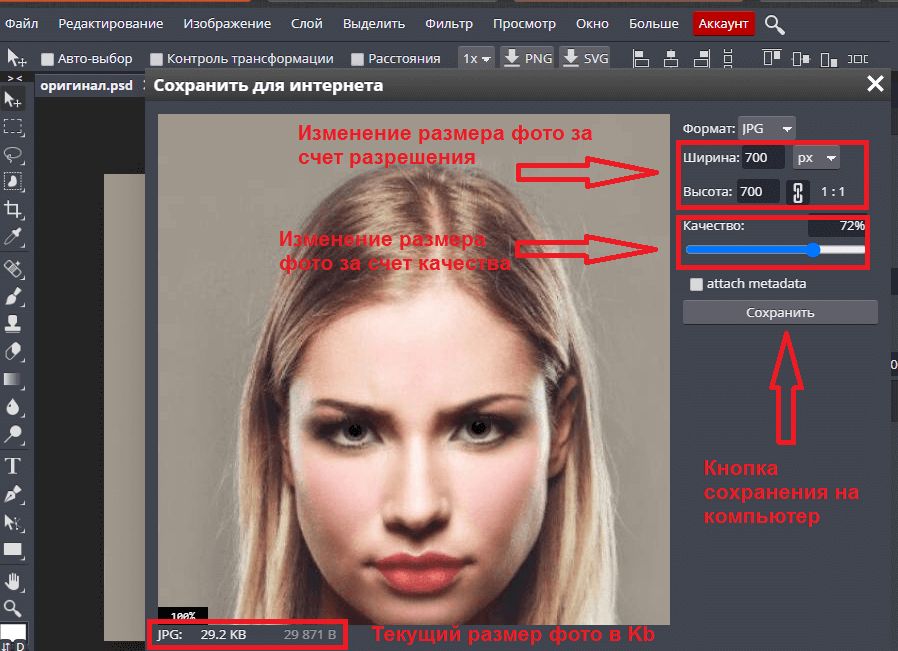
Task: Open the Формат JPG dropdown
Action: (766, 129)
